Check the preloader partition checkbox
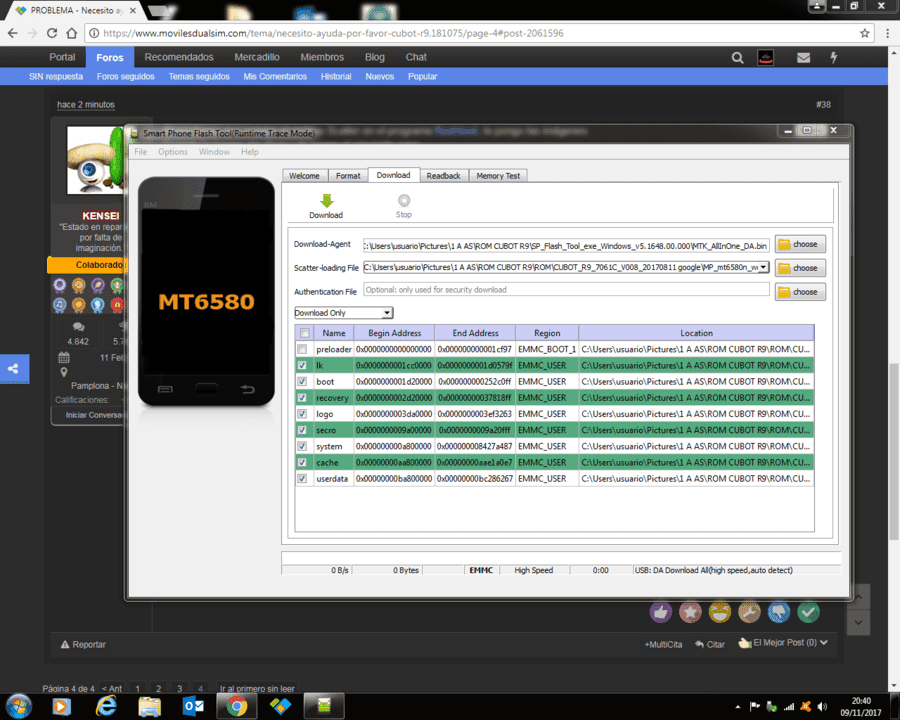The image size is (900, 720). pos(302,349)
